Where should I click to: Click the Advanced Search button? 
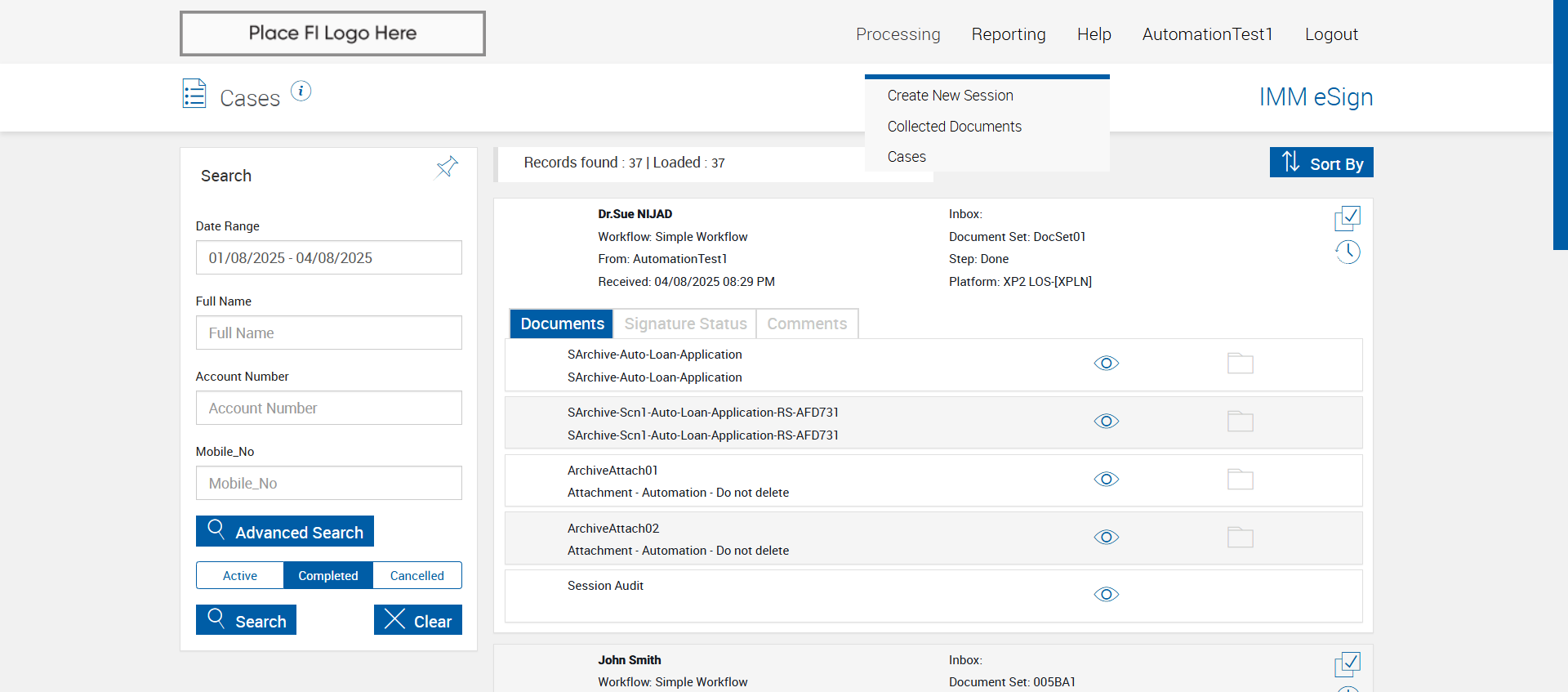(x=285, y=532)
